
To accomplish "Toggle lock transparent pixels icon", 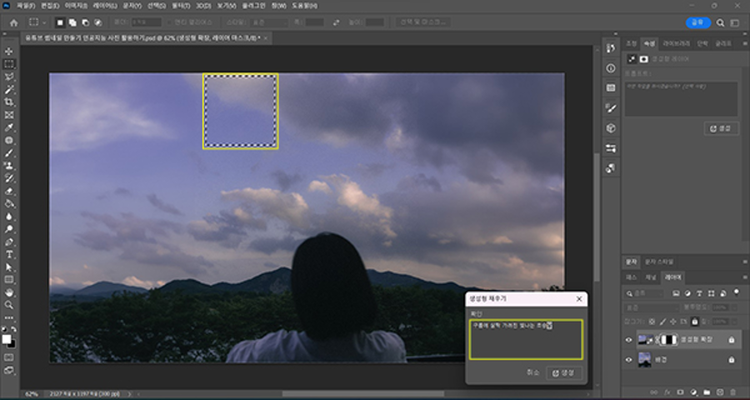I will pos(652,322).
